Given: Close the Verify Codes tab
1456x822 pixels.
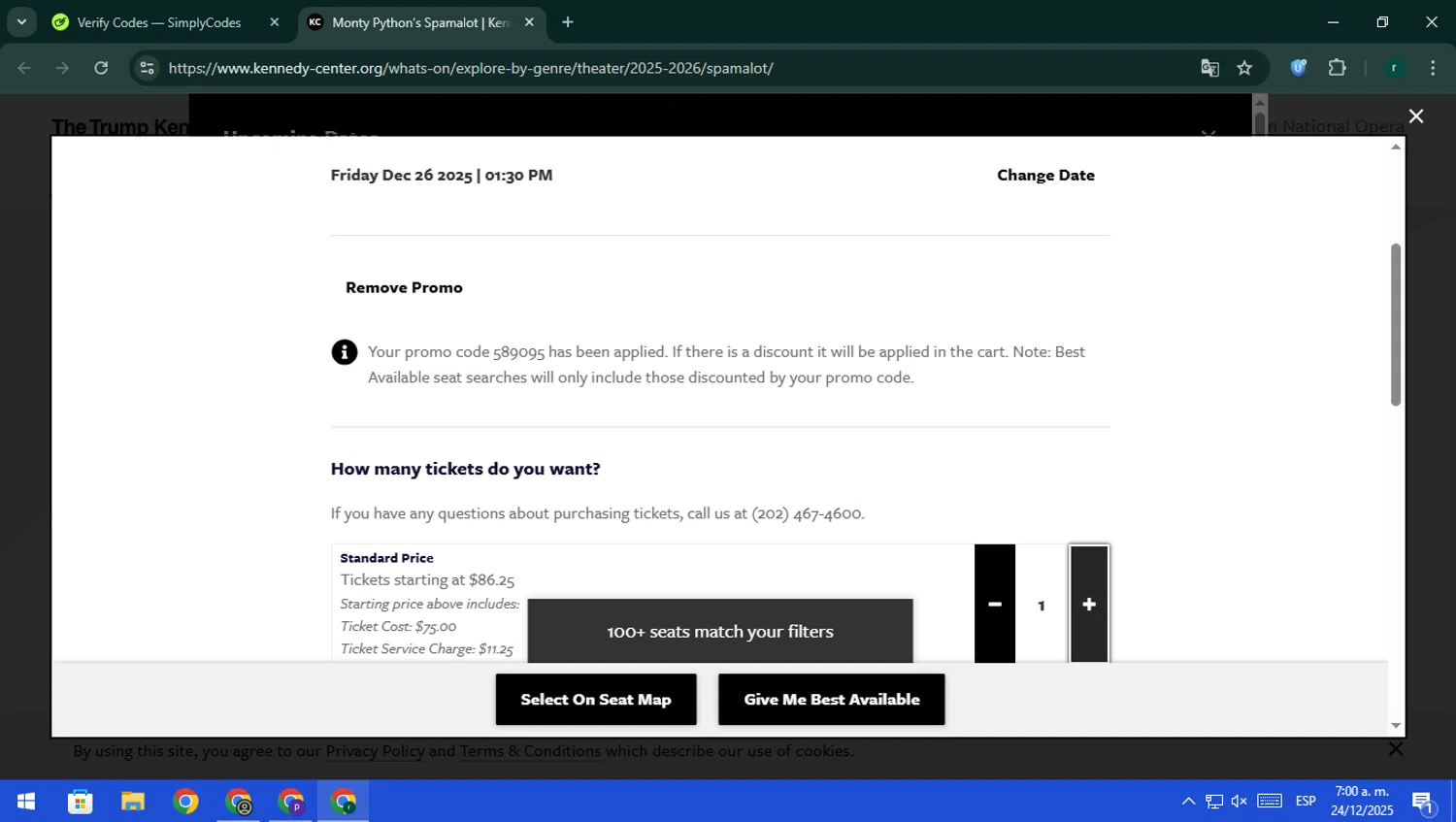Looking at the screenshot, I should coord(275,22).
